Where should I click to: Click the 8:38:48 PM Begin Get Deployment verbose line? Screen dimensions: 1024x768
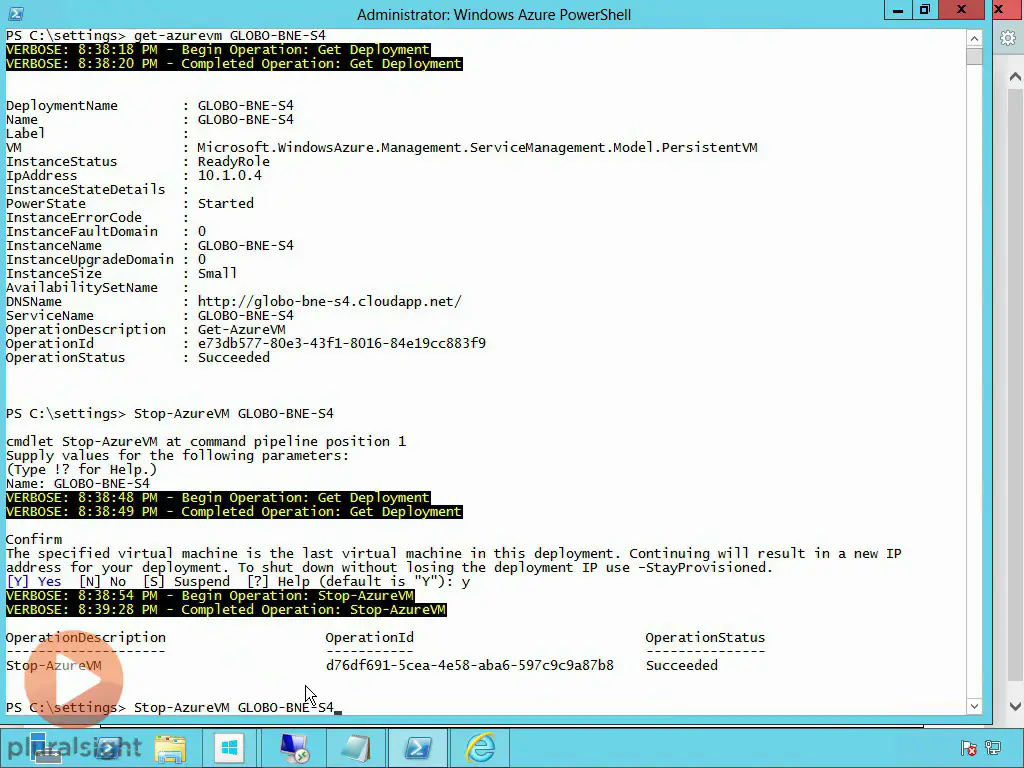[x=218, y=498]
